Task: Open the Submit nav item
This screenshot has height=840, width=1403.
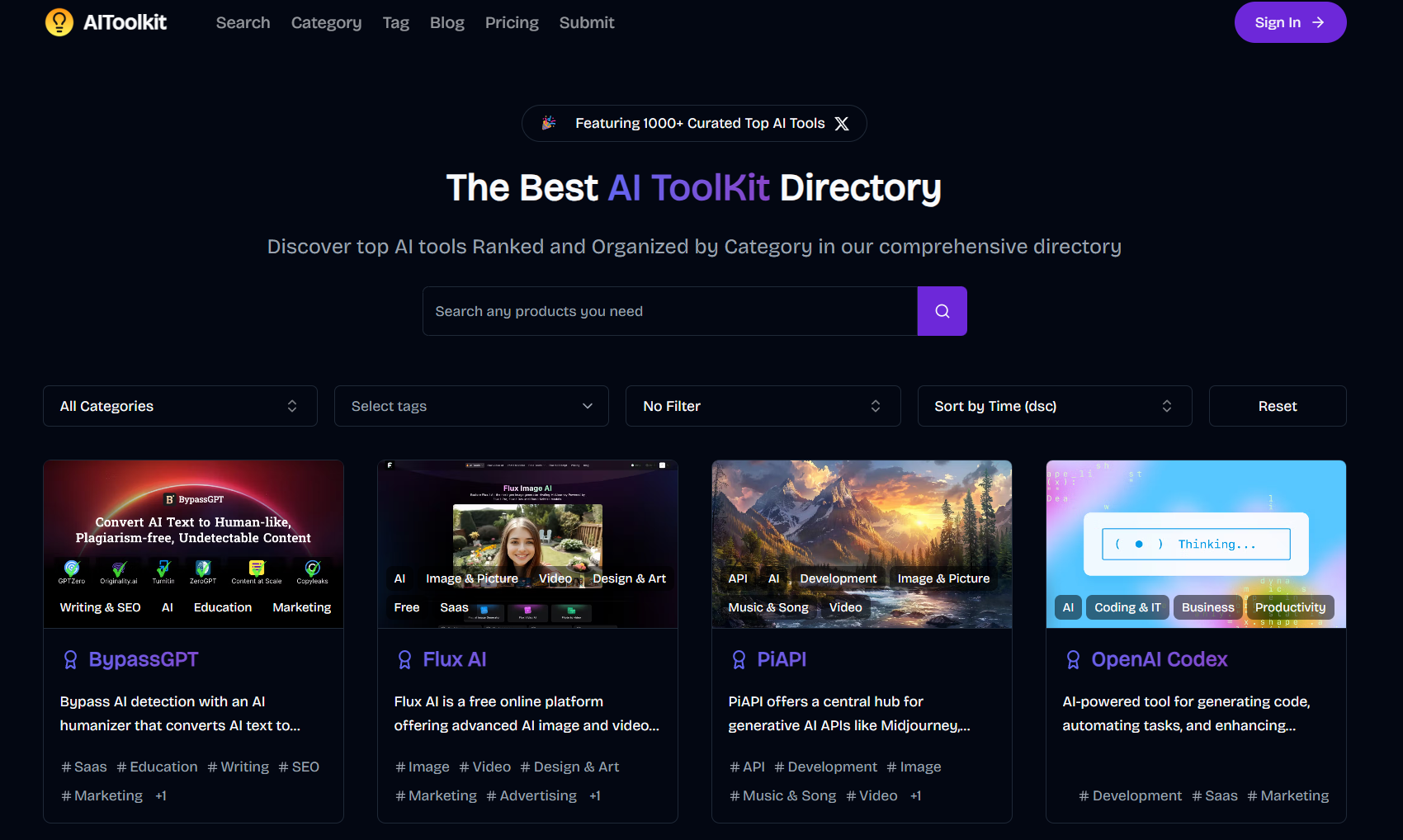Action: [x=587, y=23]
